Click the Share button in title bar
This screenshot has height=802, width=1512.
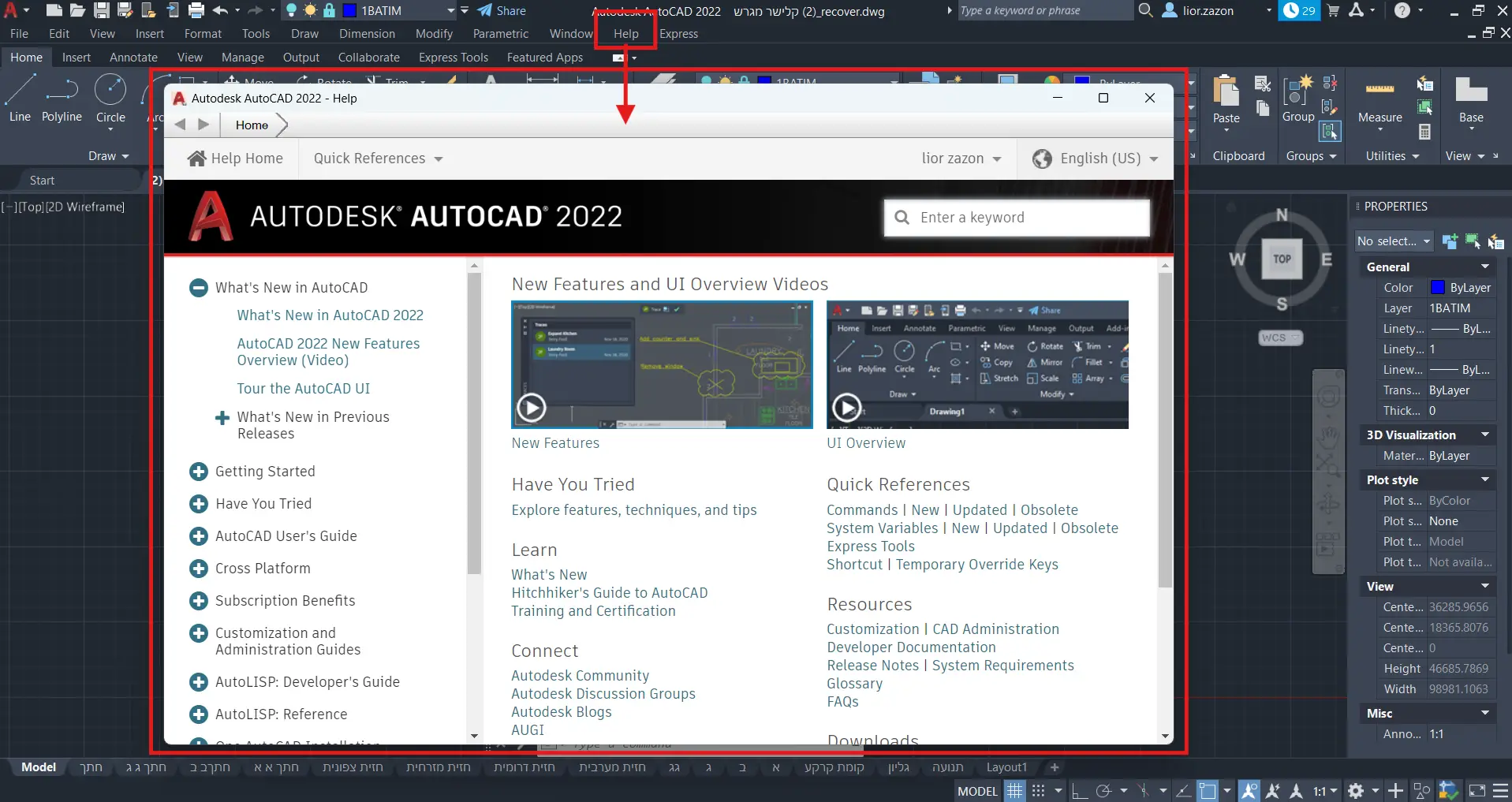(x=502, y=11)
